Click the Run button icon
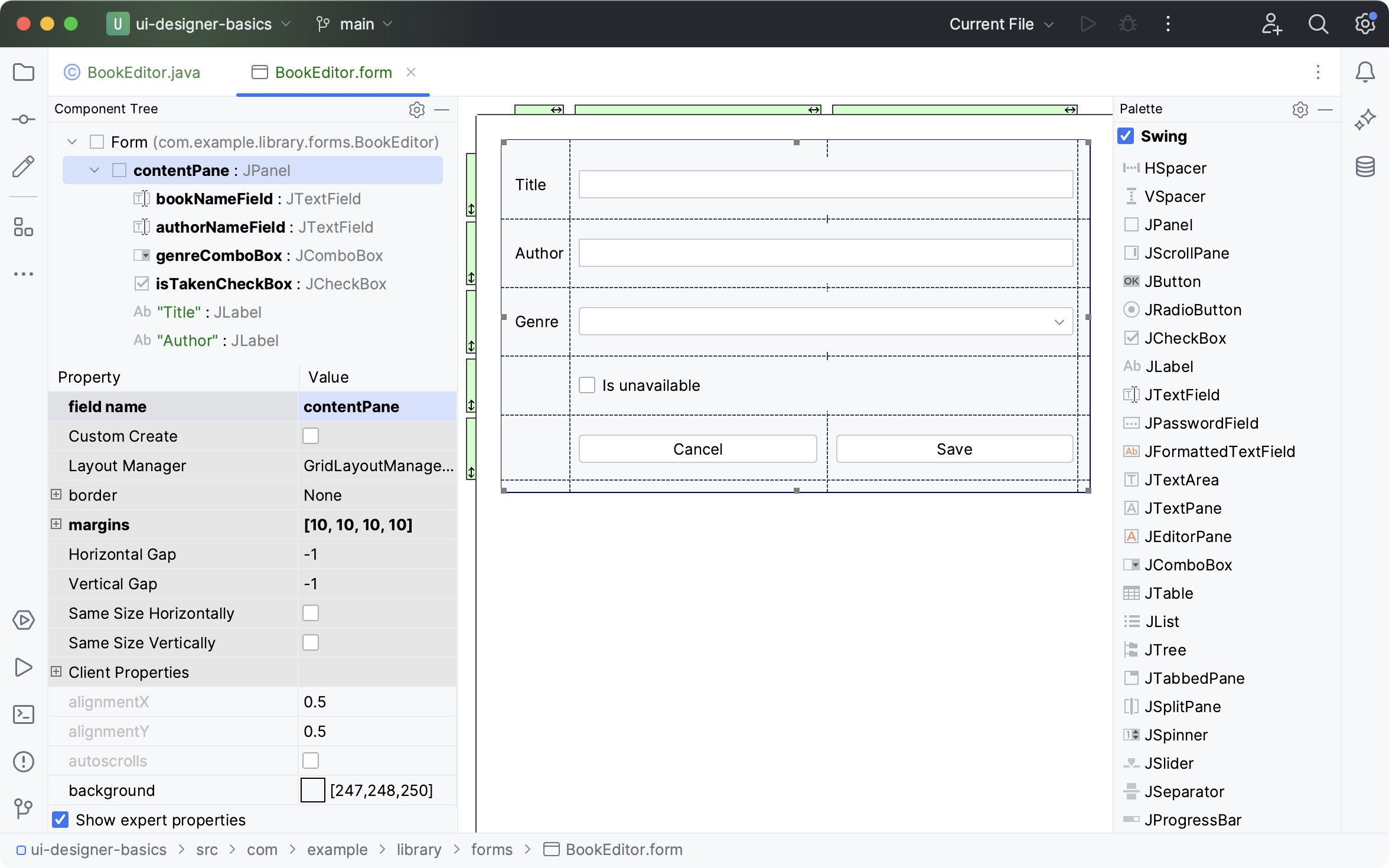This screenshot has height=868, width=1389. point(1088,24)
